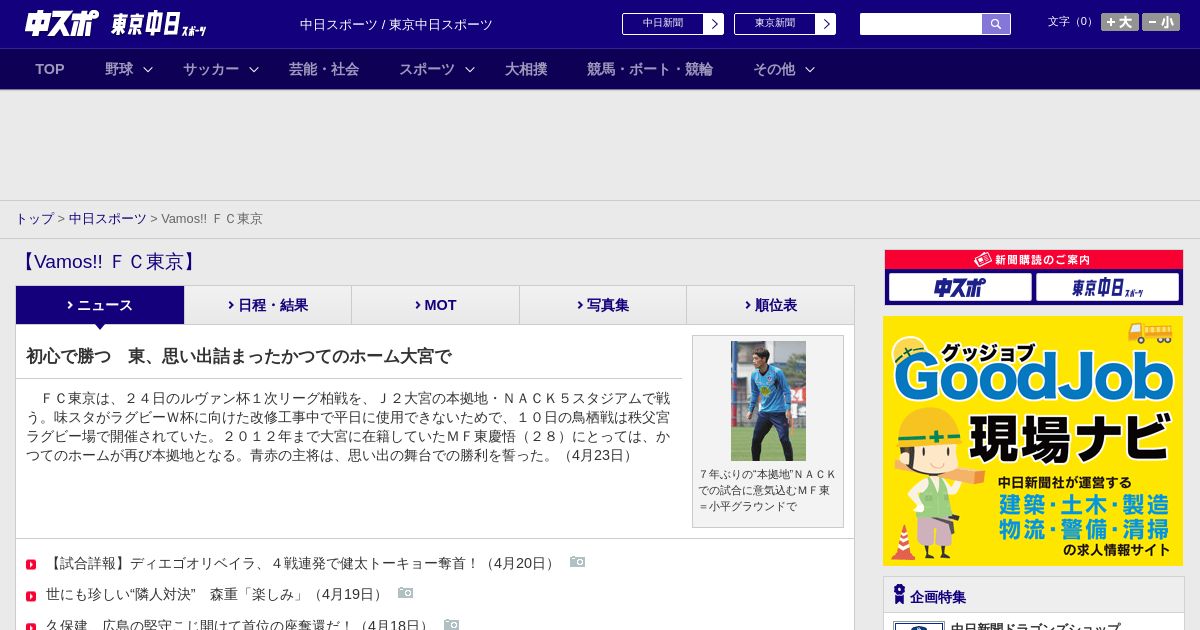Decrease text size with 小 button

tap(1160, 22)
